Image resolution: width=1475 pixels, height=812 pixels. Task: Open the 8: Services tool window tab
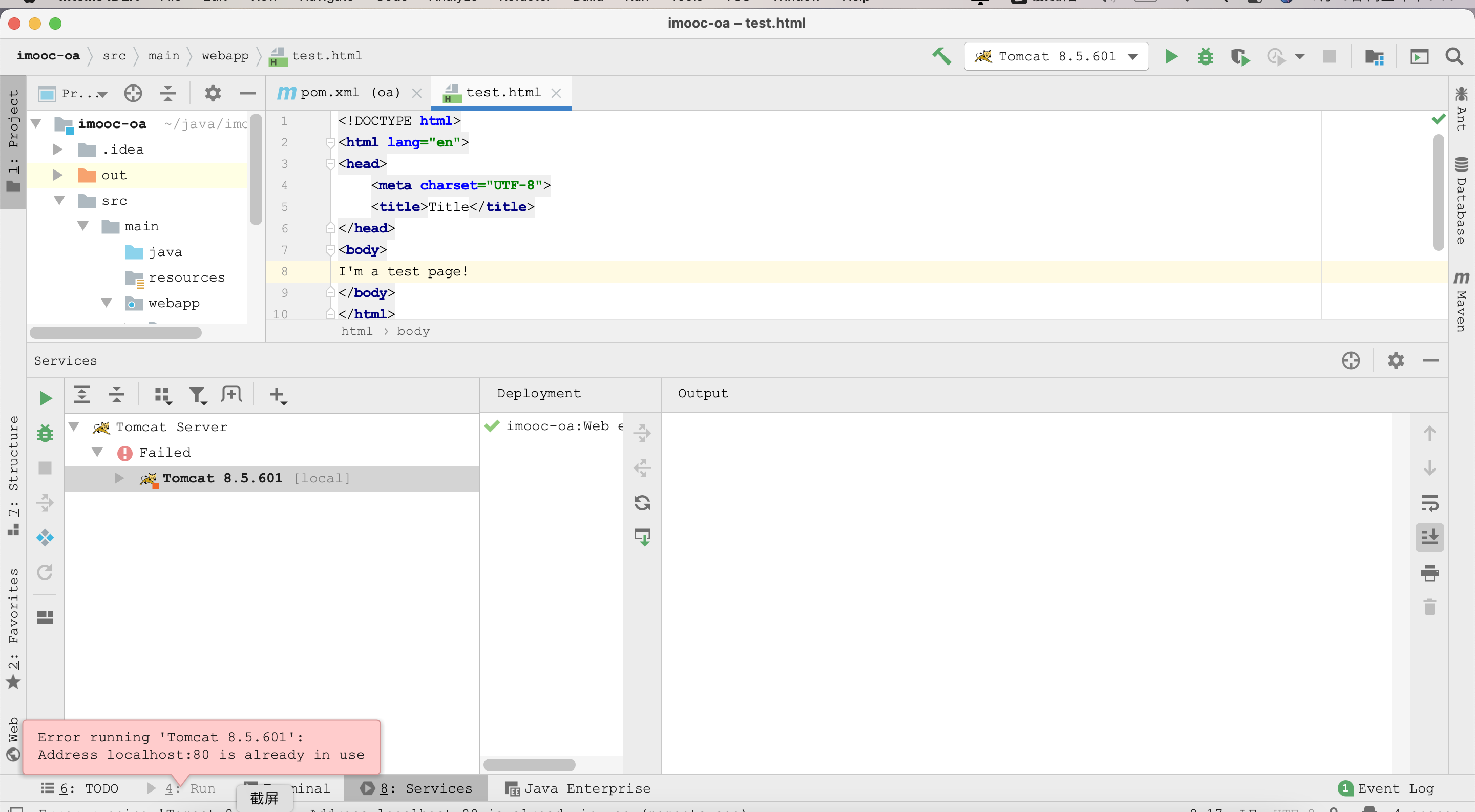tap(416, 788)
